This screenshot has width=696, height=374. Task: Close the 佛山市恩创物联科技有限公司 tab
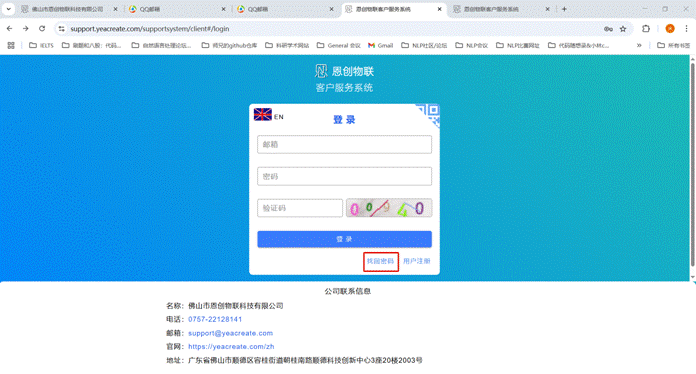115,9
